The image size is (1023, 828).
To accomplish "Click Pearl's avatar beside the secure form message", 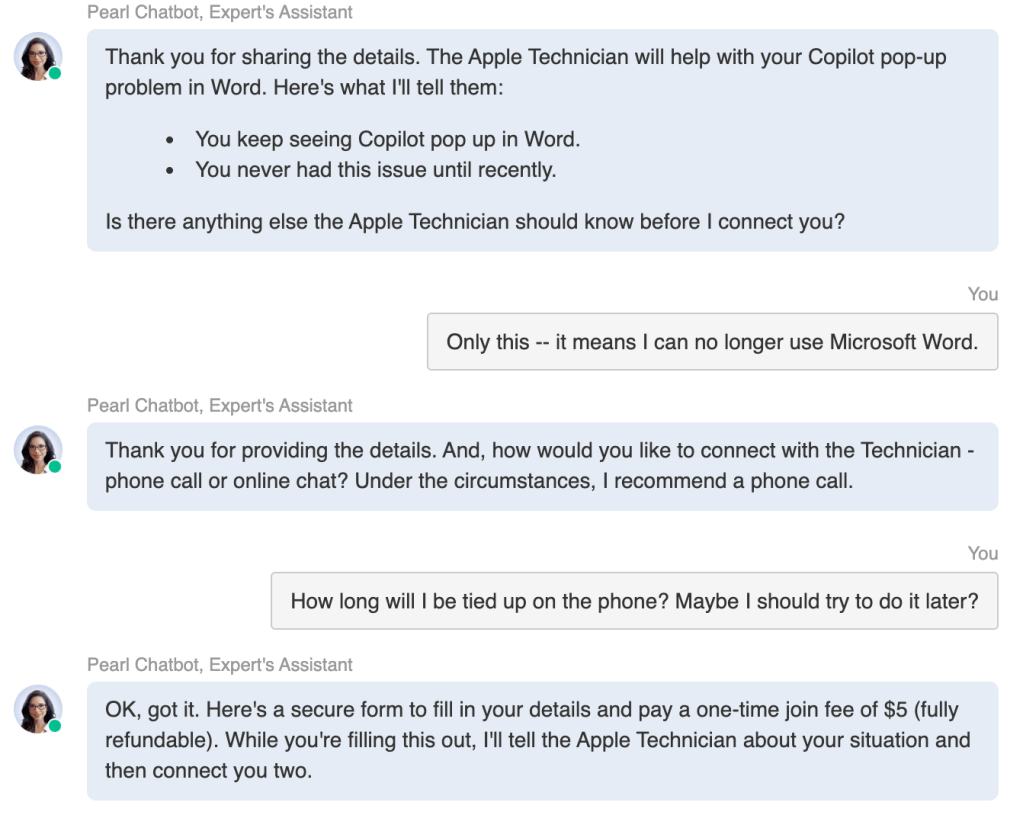I will 38,709.
